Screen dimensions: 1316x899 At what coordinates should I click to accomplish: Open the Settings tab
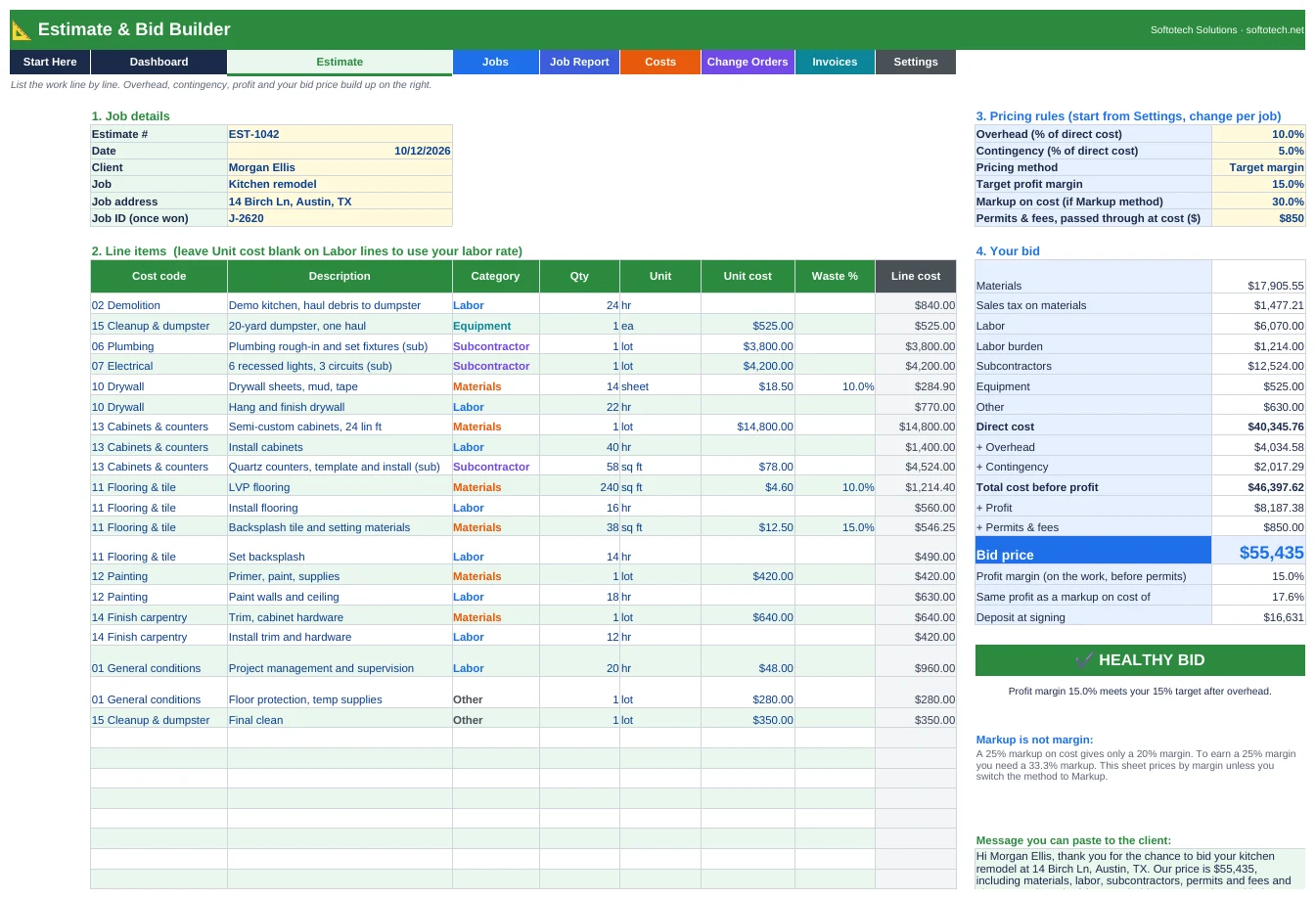[916, 62]
